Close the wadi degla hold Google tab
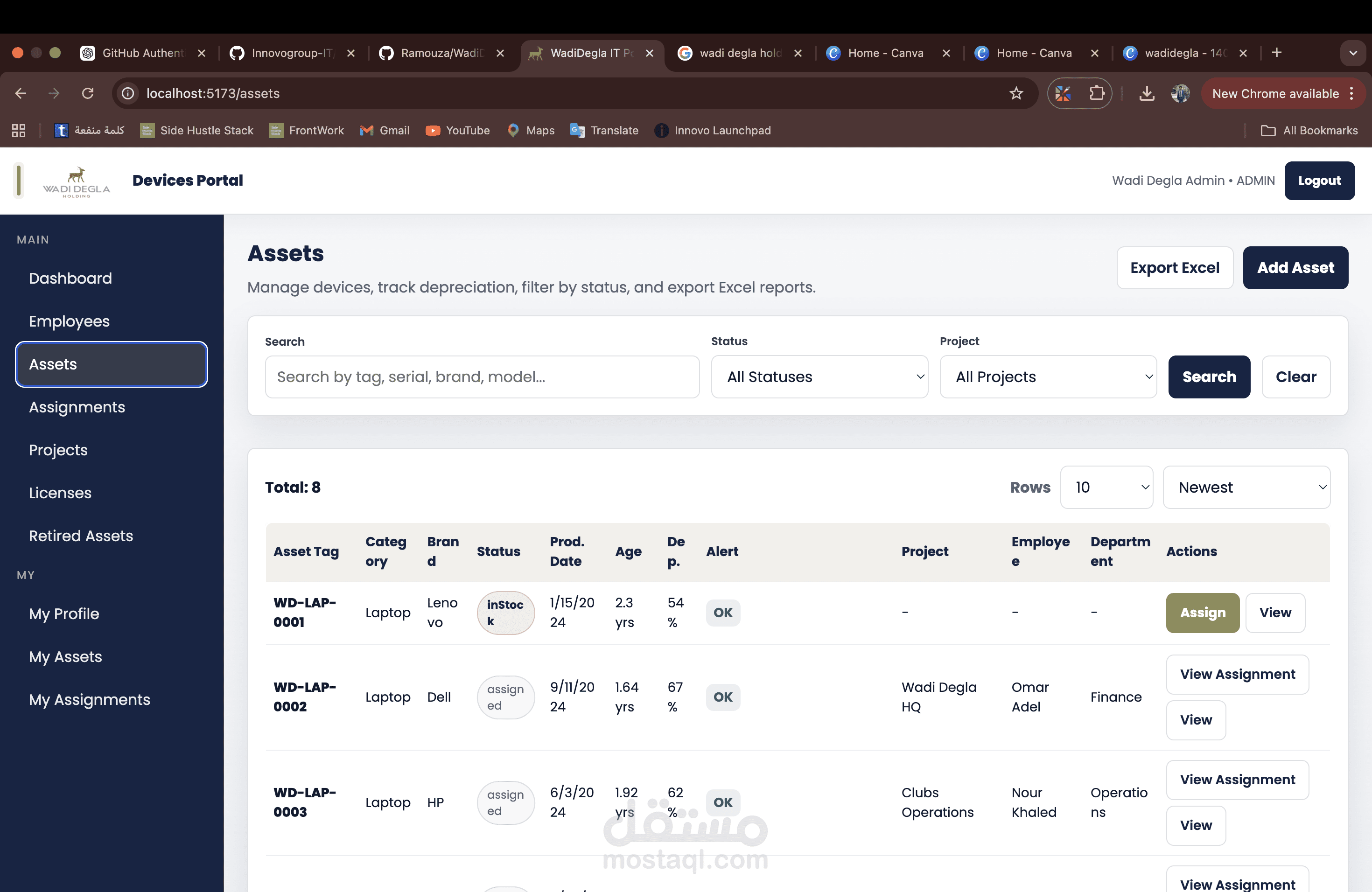This screenshot has width=1372, height=892. click(x=798, y=53)
